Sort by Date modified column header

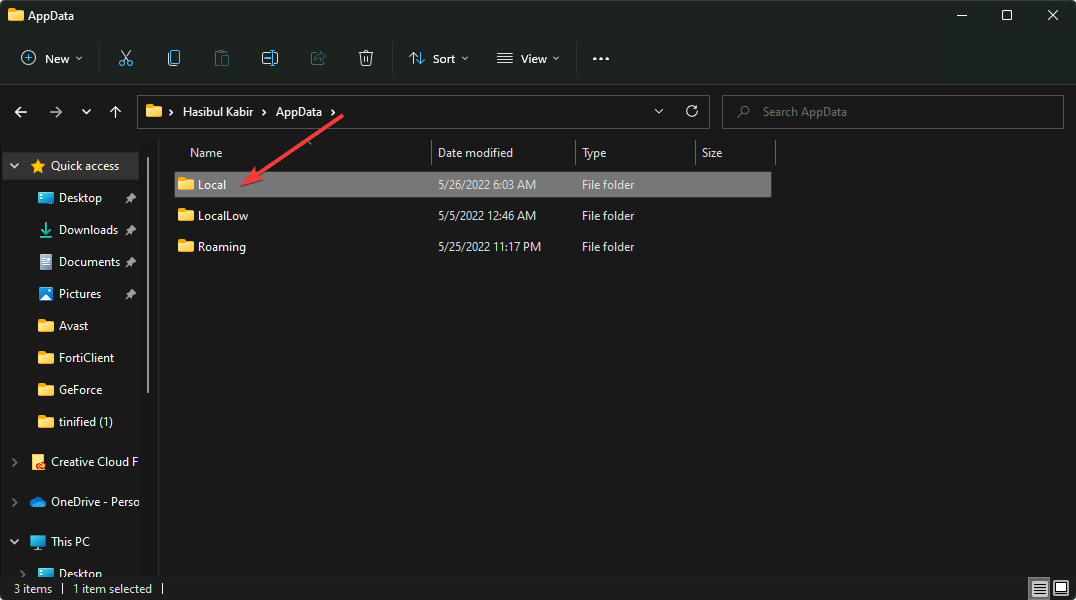point(475,153)
